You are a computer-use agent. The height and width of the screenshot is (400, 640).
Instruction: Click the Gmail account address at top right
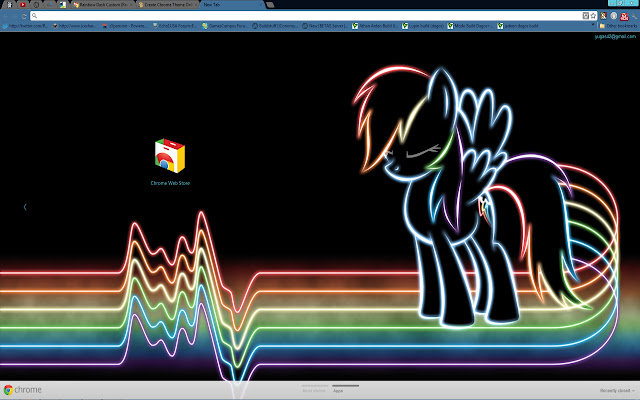(615, 36)
